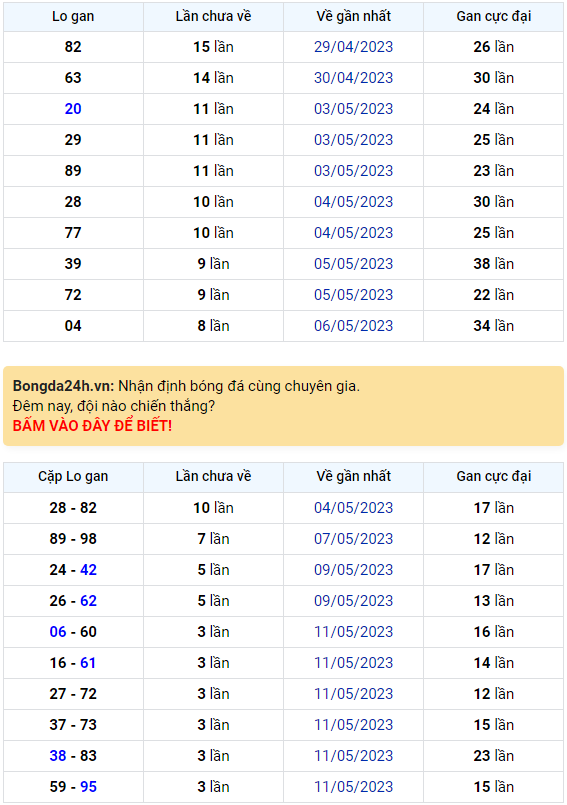
Task: Click blue number 06 in pair 06 - 60
Action: coord(58,631)
